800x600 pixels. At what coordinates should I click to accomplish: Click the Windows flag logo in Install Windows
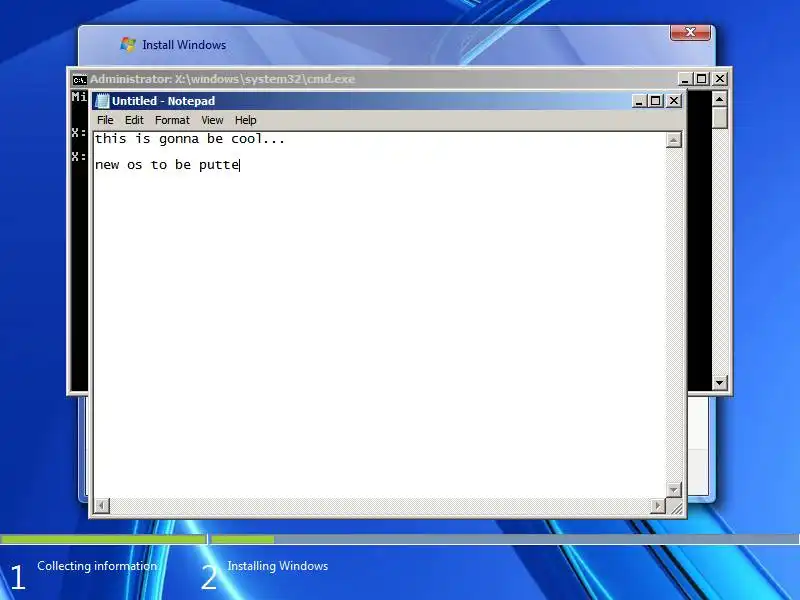click(x=128, y=44)
